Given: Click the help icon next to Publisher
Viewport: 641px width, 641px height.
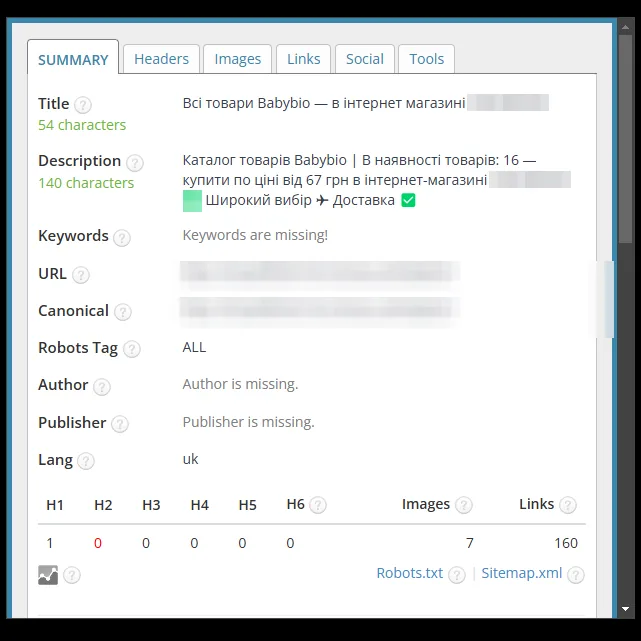Looking at the screenshot, I should (120, 424).
